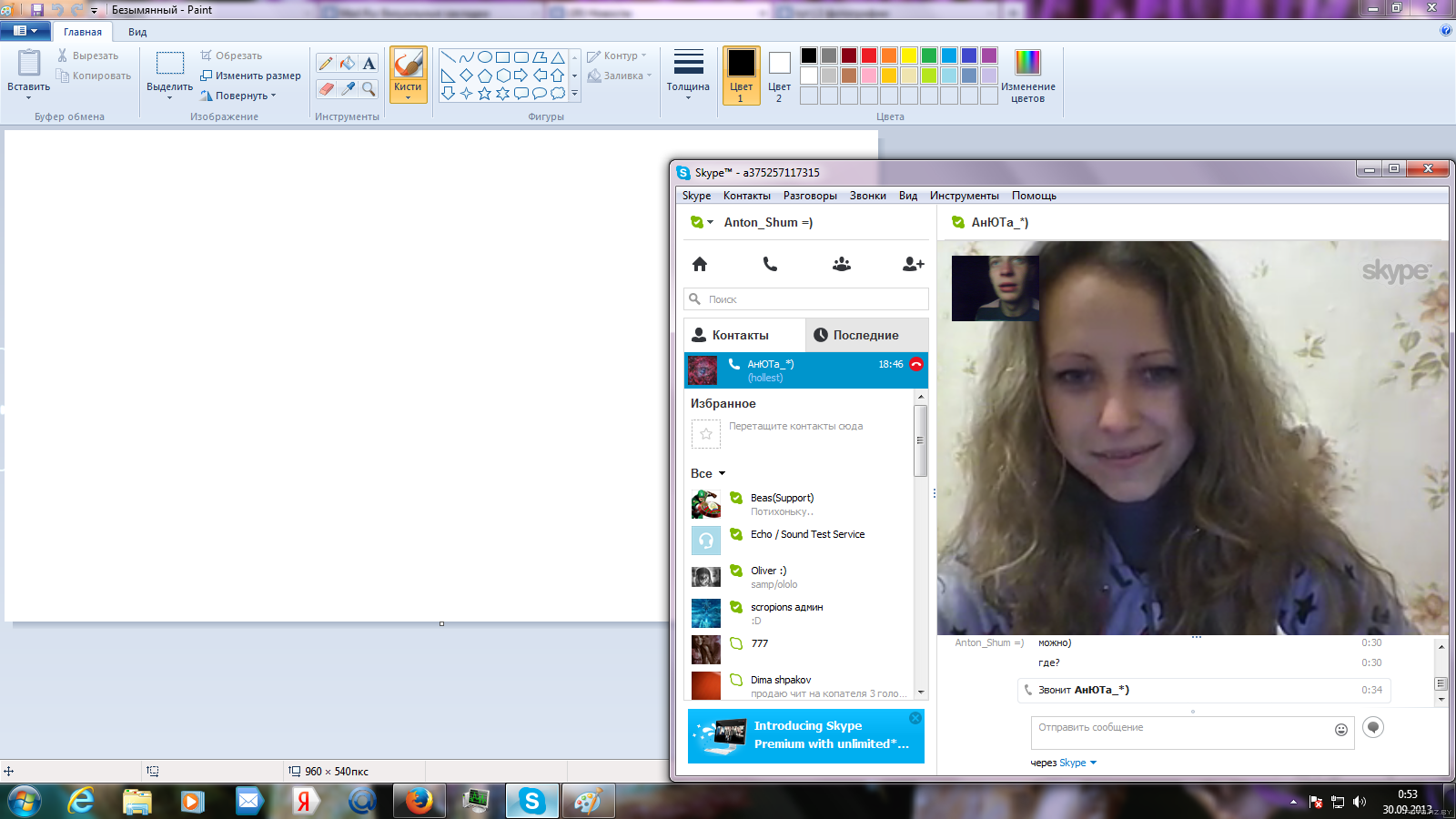Click the Skype add contact icon
Viewport: 1456px width, 819px height.
tap(913, 264)
